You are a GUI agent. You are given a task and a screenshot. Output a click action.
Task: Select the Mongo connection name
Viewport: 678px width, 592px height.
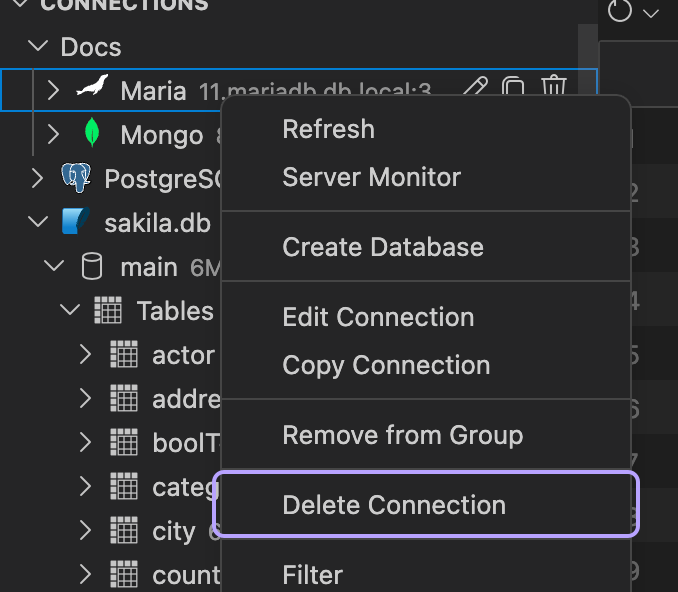(x=162, y=135)
